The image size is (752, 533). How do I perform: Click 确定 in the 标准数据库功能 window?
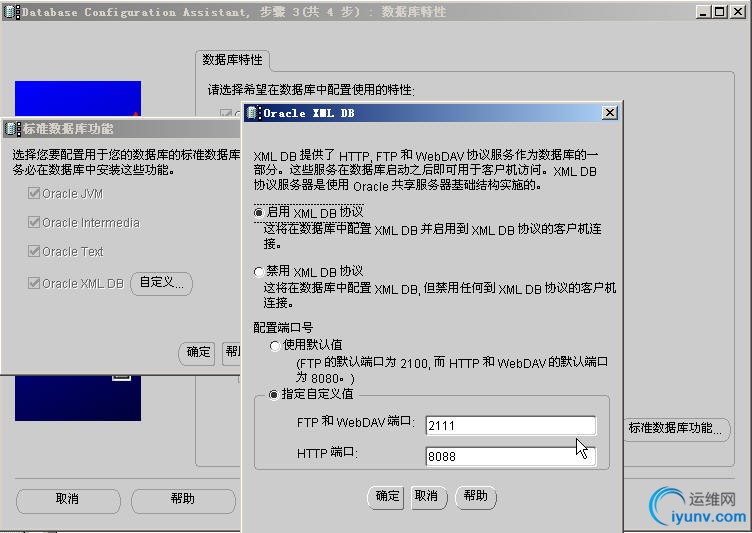(198, 353)
